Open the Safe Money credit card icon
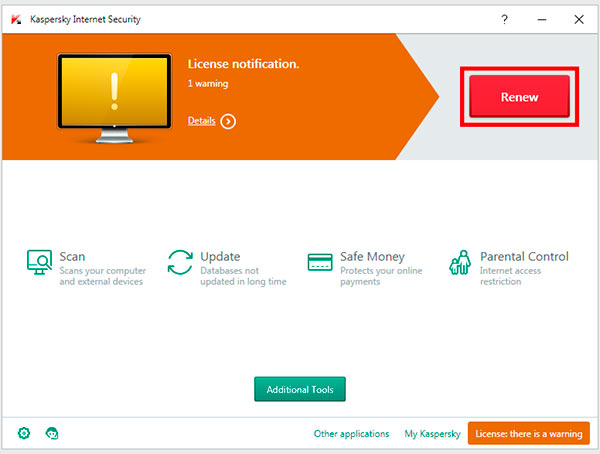 (x=320, y=263)
